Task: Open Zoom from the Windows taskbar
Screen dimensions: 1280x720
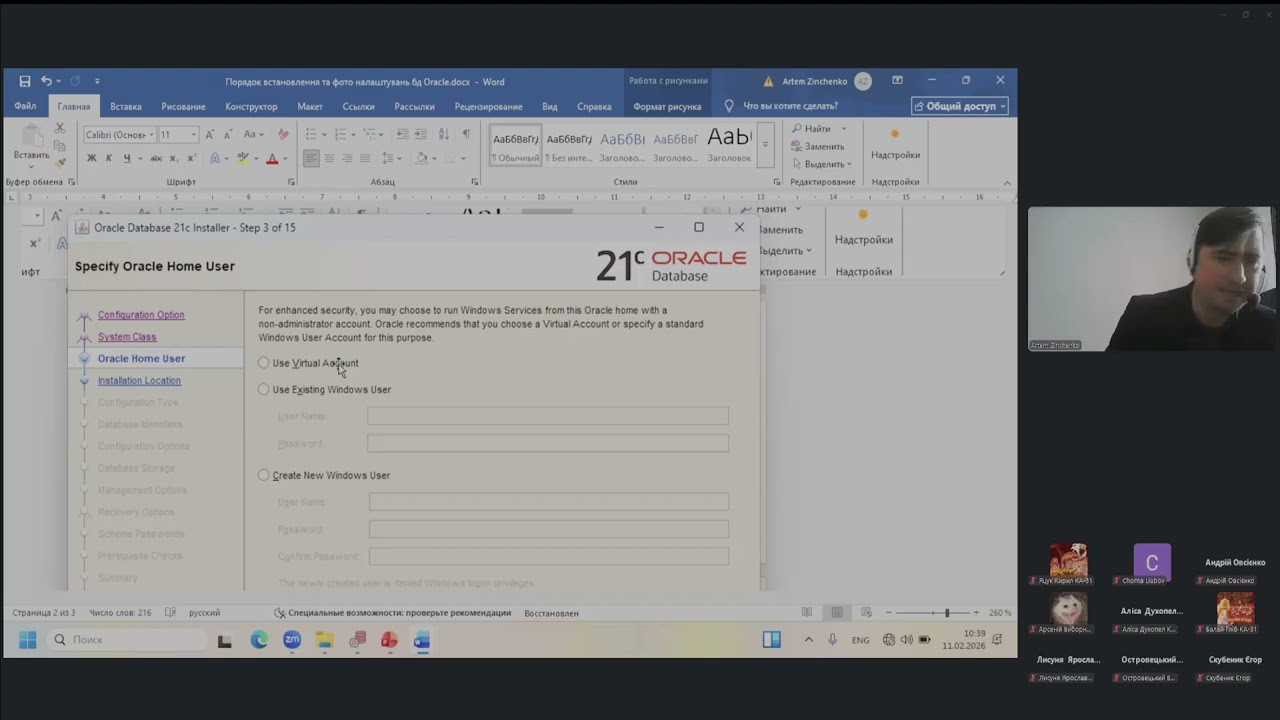Action: [292, 640]
